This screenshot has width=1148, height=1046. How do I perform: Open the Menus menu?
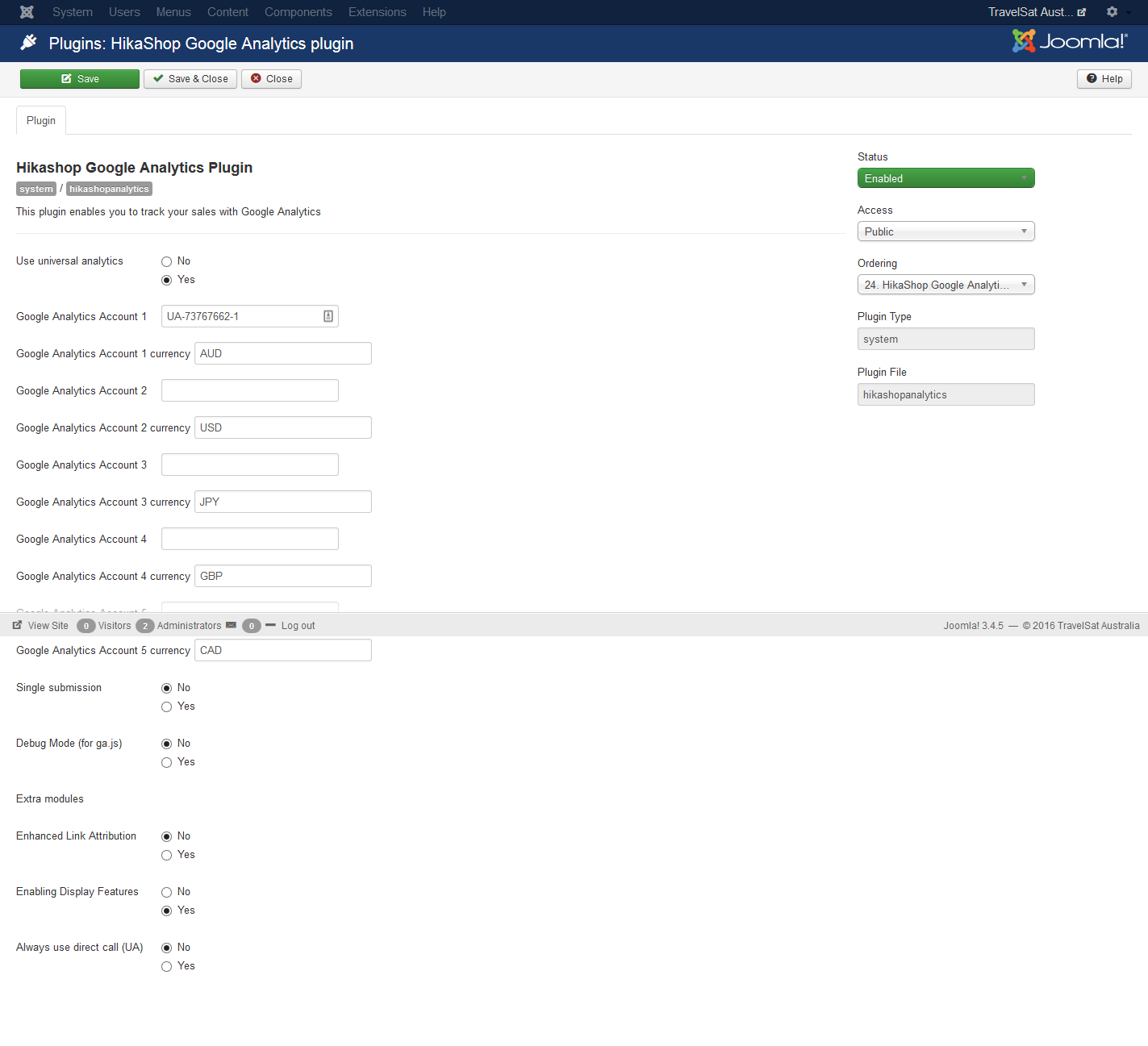[x=173, y=12]
